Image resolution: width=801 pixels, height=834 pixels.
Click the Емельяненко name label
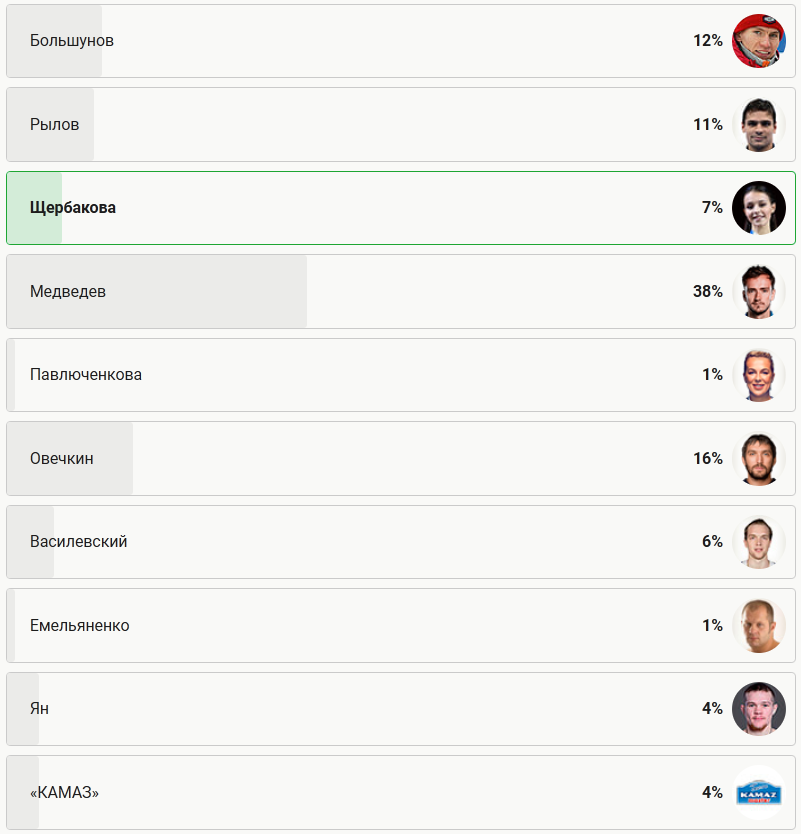(80, 626)
